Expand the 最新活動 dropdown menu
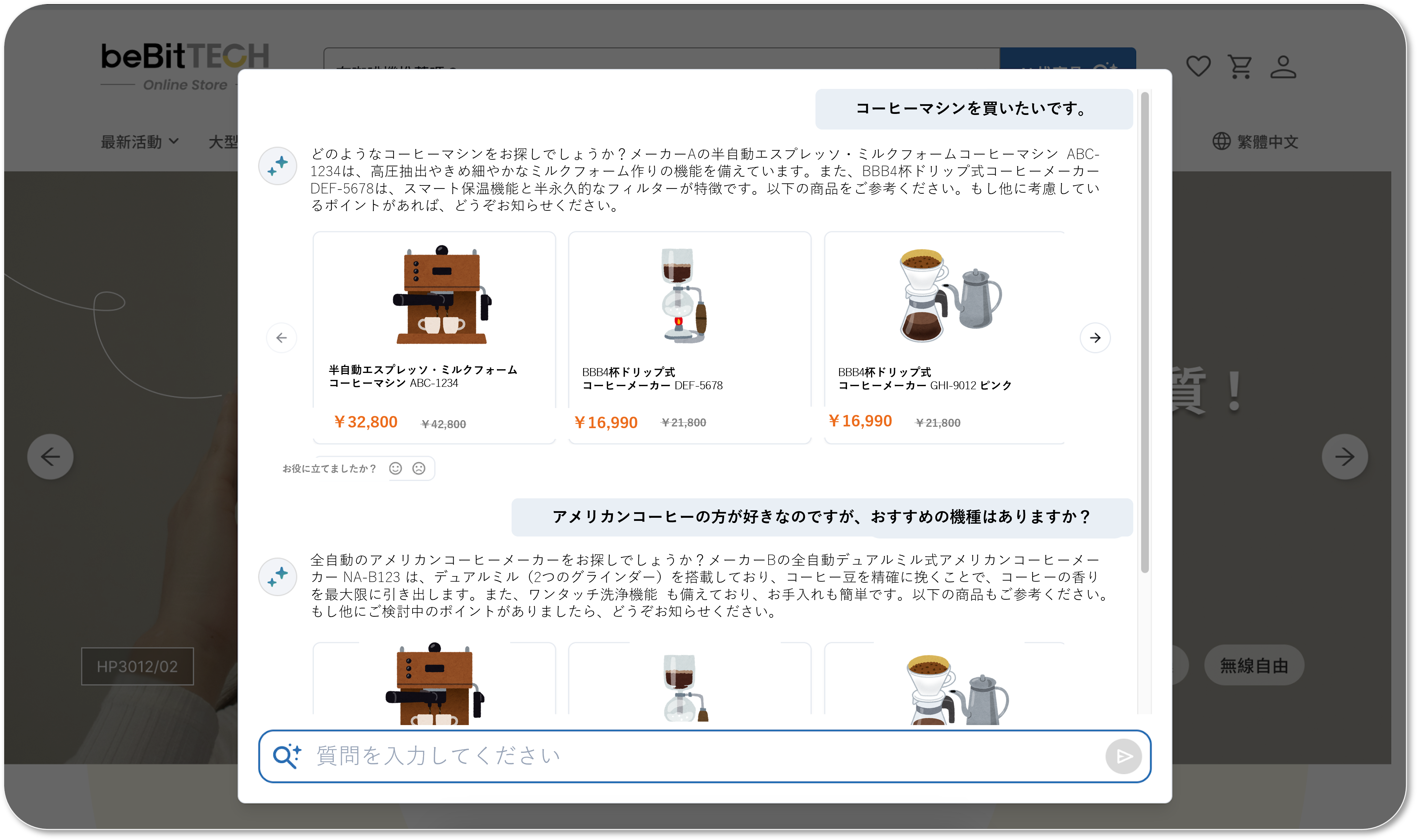The width and height of the screenshot is (1417, 840). coord(139,142)
